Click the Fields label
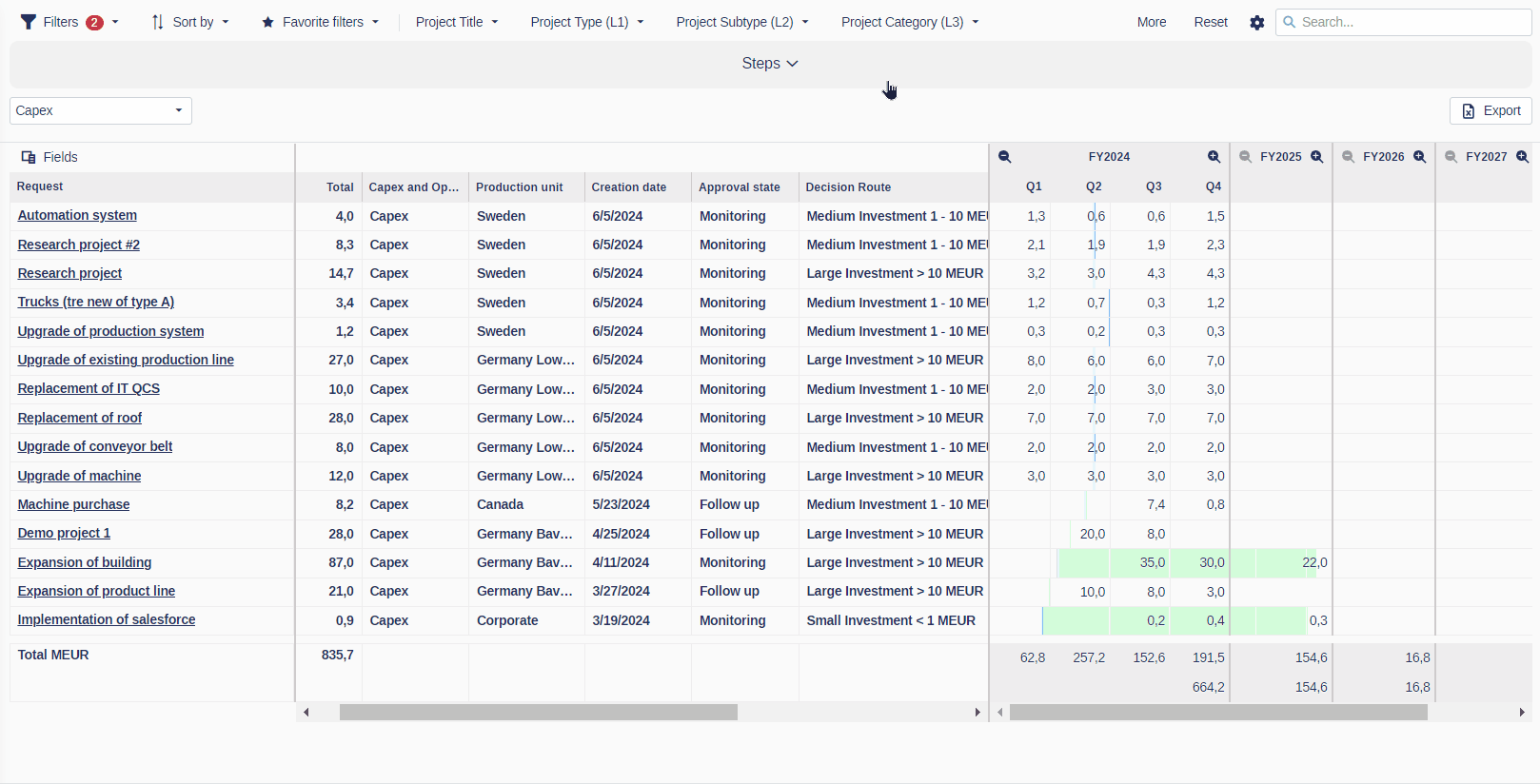This screenshot has height=784, width=1540. [60, 157]
